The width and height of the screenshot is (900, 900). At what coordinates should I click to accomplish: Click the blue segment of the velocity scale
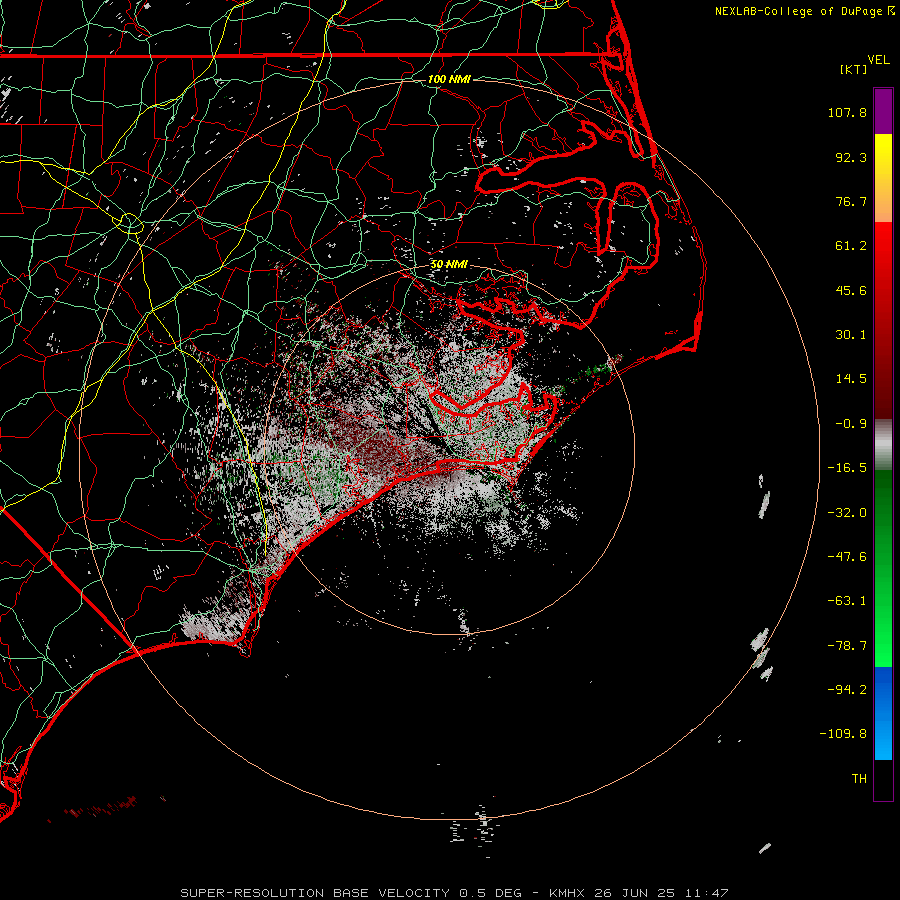pyautogui.click(x=883, y=713)
